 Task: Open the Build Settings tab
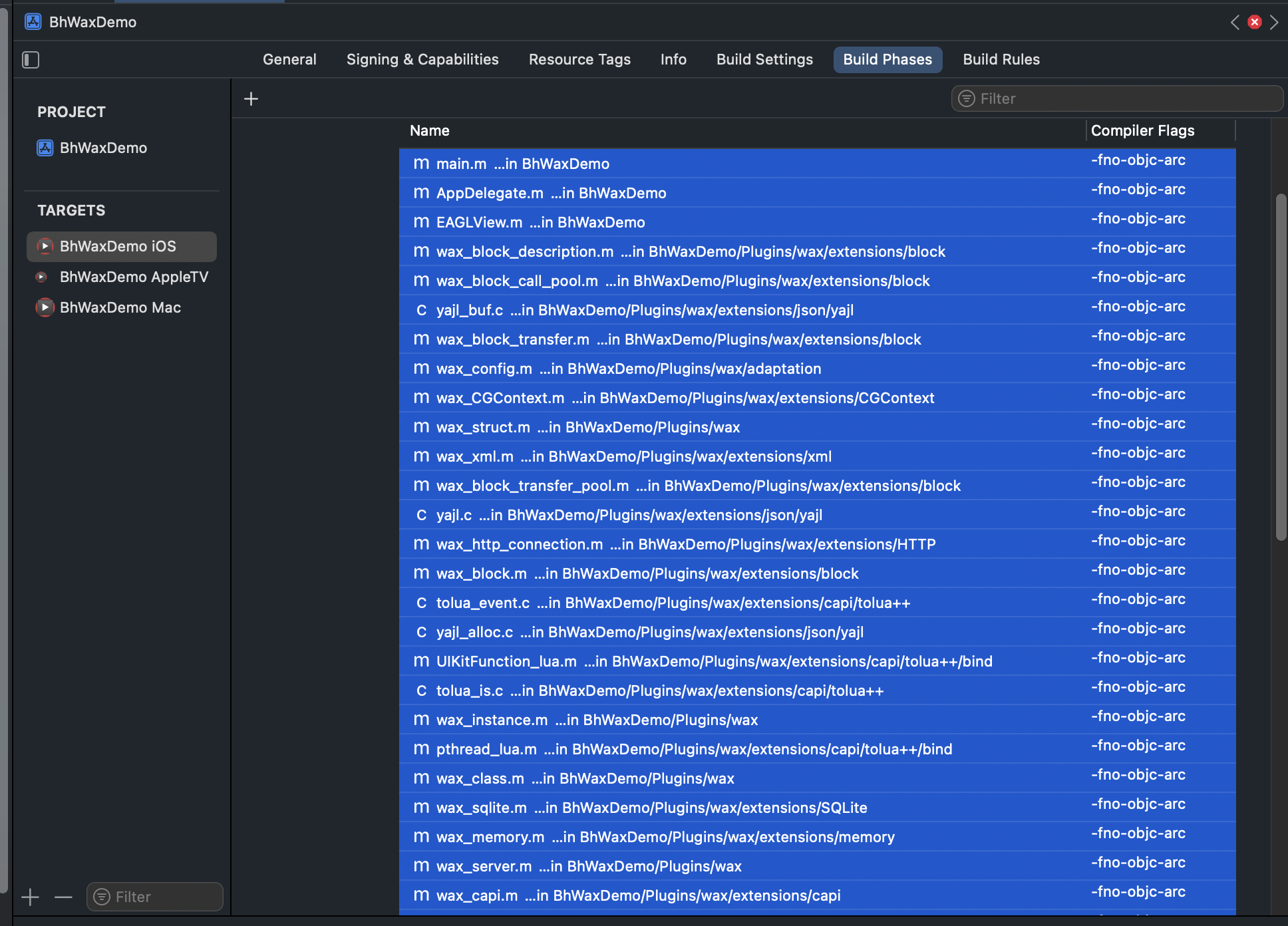764,60
